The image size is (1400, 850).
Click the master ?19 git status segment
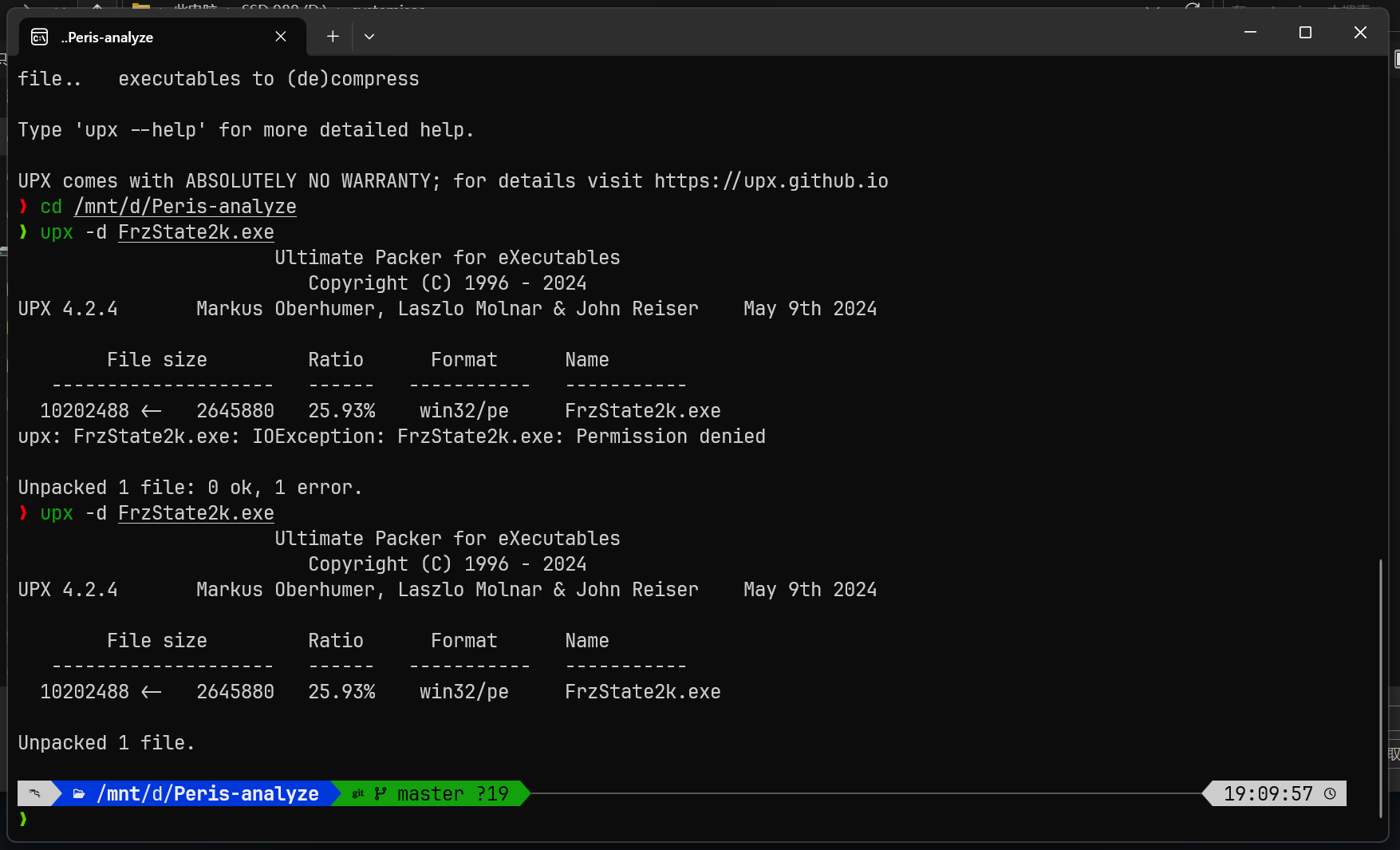coord(452,793)
